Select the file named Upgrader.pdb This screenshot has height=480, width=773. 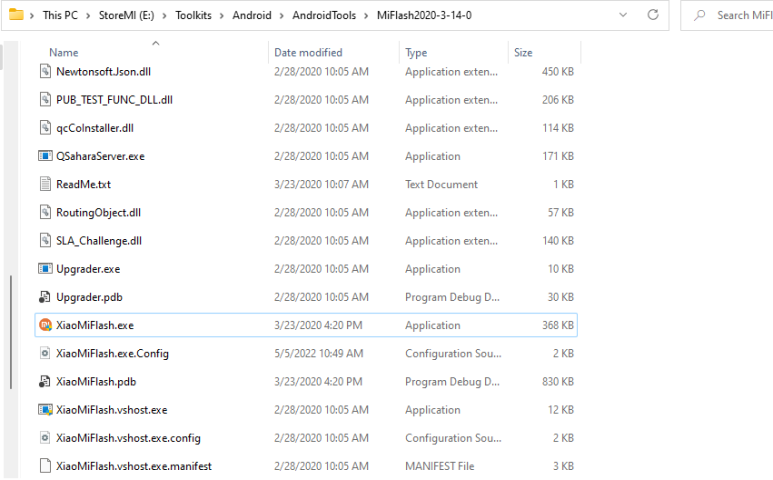89,297
